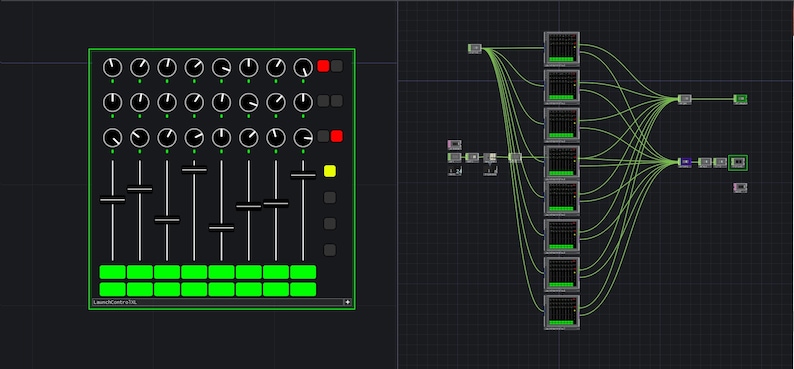Select the sixth container node from the top
The image size is (794, 369).
point(562,236)
